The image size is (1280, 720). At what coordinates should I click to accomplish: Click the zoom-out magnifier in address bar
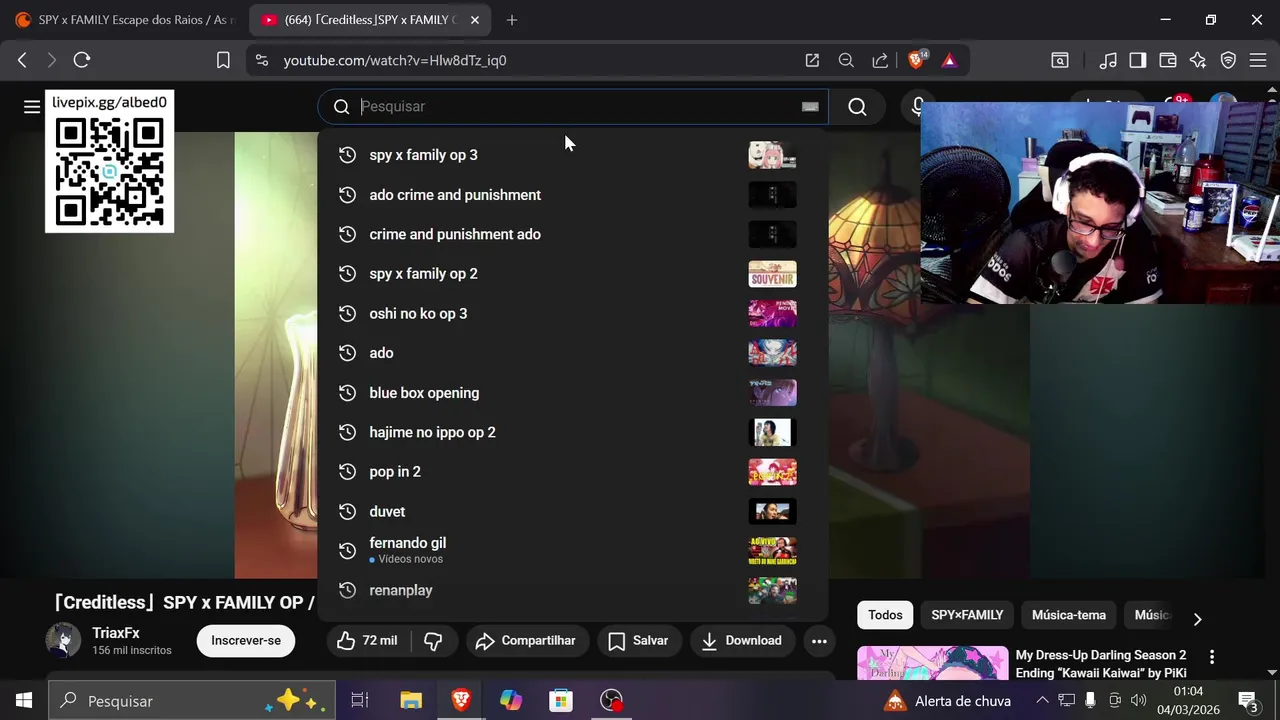point(846,60)
